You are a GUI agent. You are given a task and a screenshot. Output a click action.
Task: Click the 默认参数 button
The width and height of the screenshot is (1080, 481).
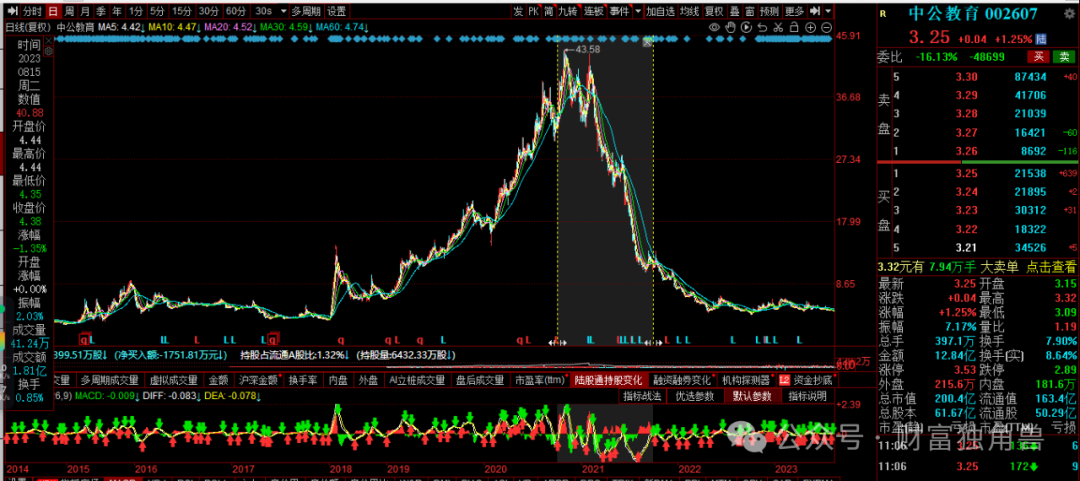point(751,396)
